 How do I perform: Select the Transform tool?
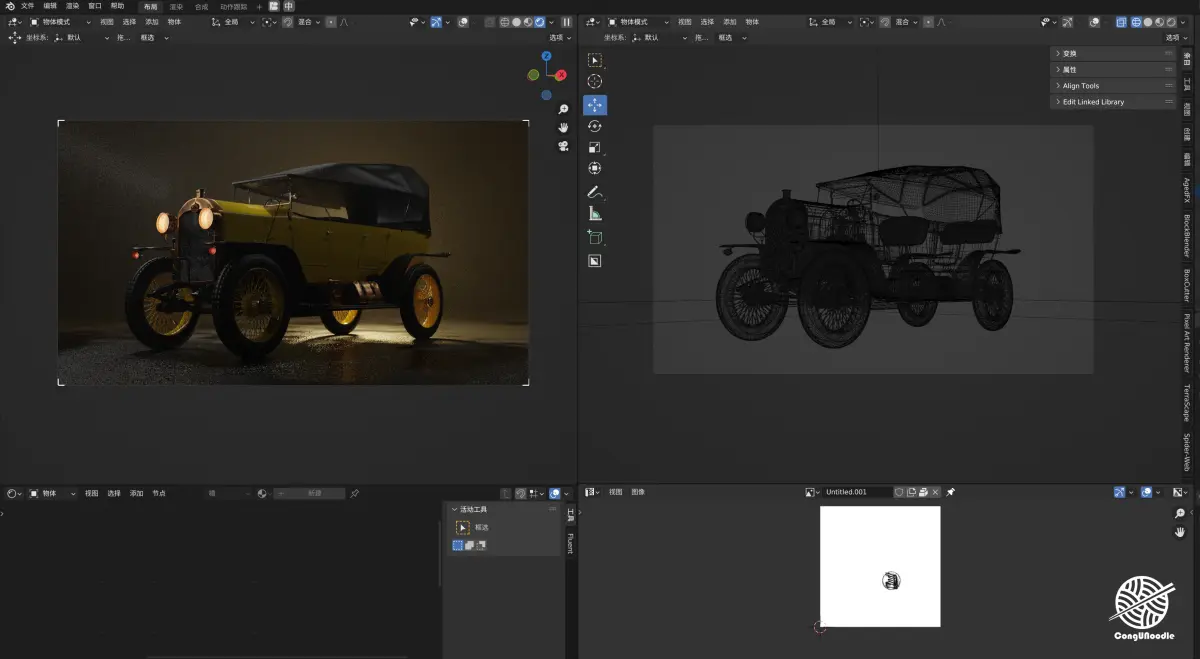coord(595,168)
